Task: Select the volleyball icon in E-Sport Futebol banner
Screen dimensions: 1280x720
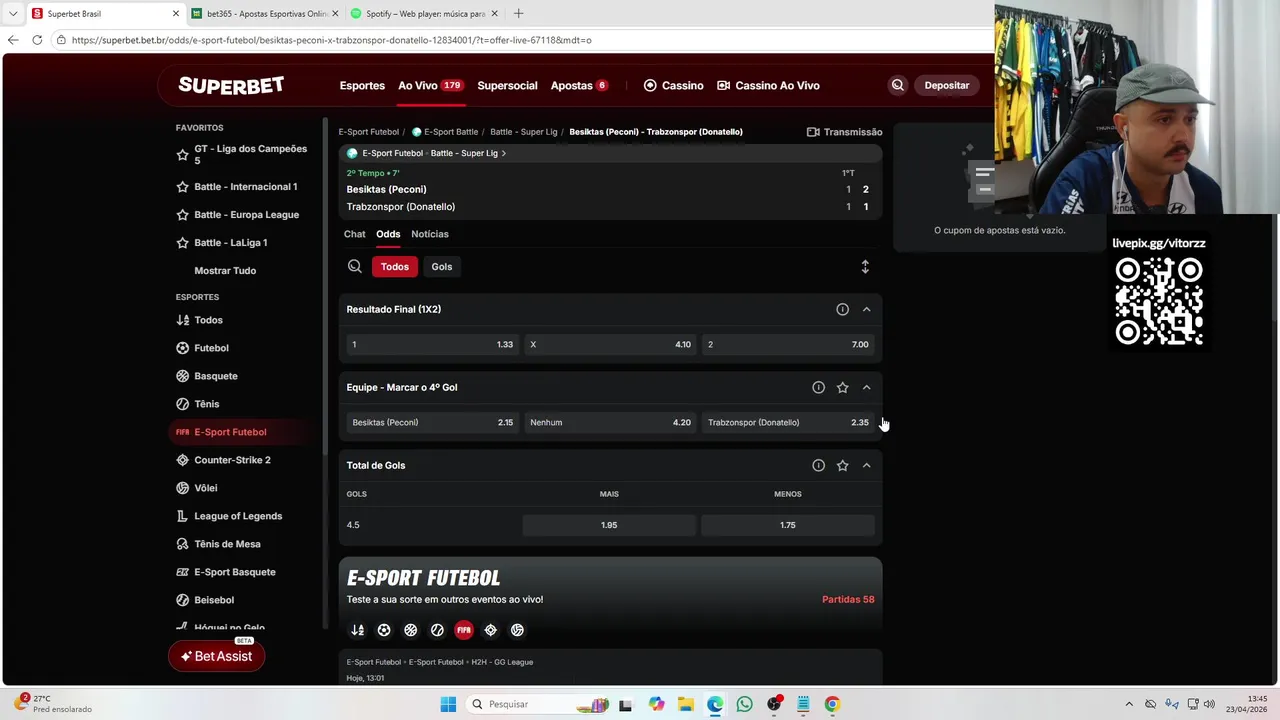Action: (517, 630)
